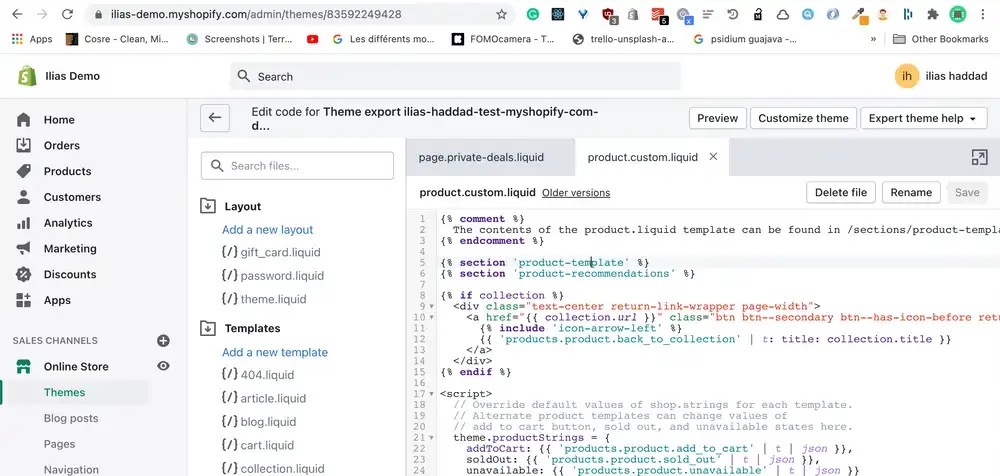Collapse the Templates folder
Image resolution: width=1000 pixels, height=476 pixels.
208,328
